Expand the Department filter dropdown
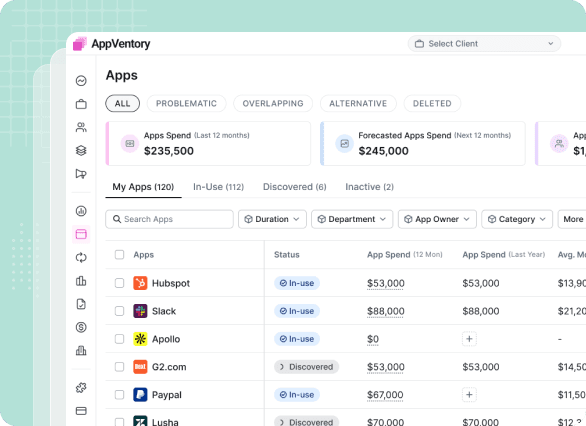 coord(352,219)
